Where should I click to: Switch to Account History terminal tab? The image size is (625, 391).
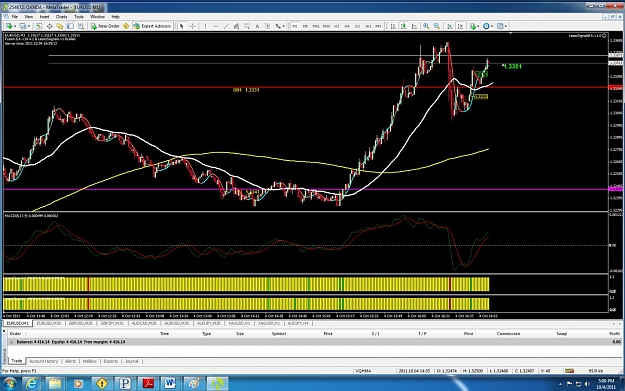(x=43, y=361)
